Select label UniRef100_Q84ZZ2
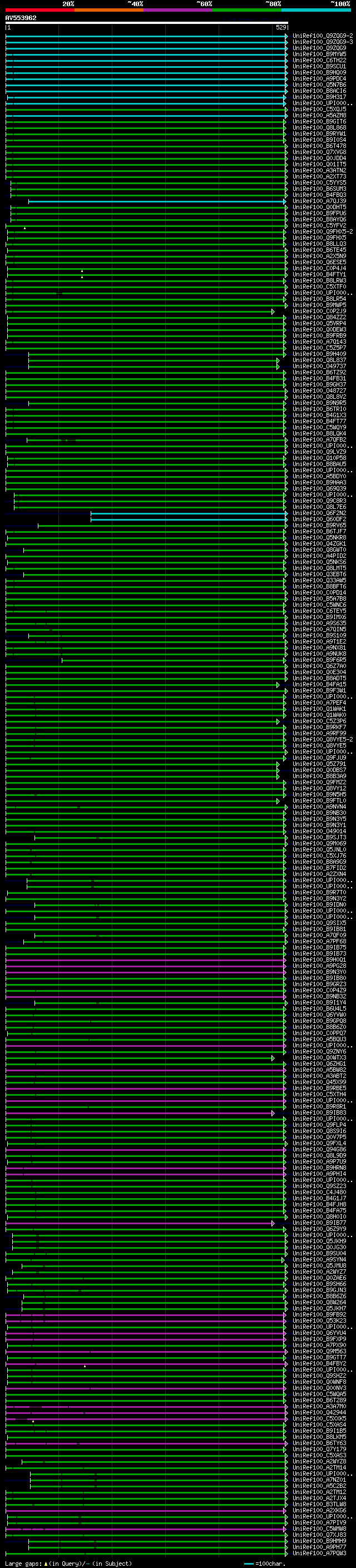This screenshot has width=356, height=1568. [319, 317]
